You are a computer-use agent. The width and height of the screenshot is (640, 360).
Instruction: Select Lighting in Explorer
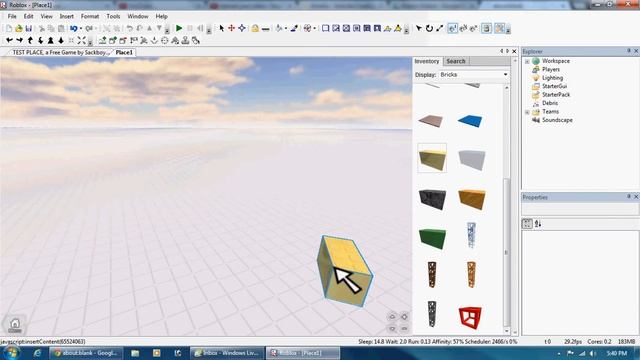pos(552,78)
